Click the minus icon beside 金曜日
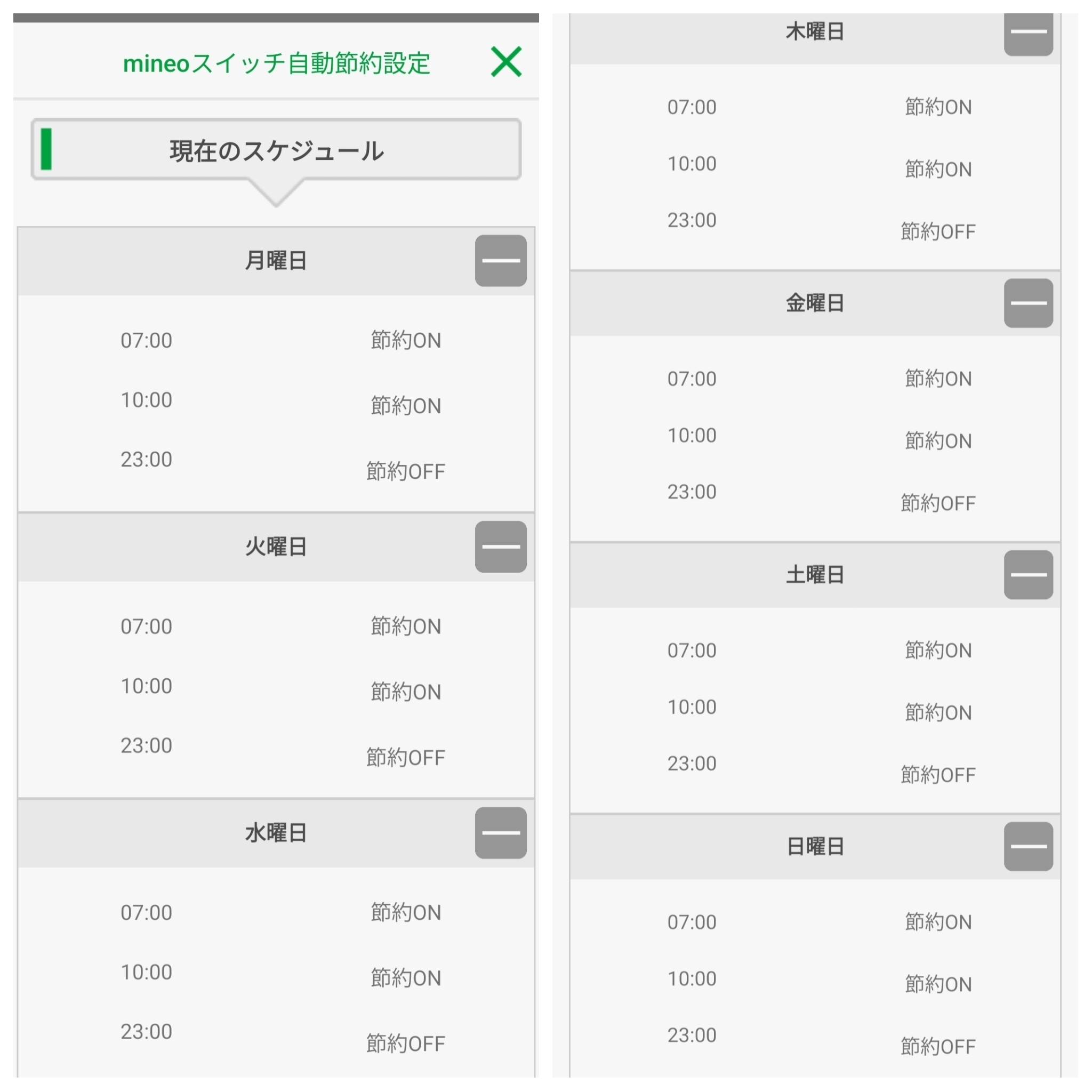The image size is (1092, 1092). tap(1027, 303)
